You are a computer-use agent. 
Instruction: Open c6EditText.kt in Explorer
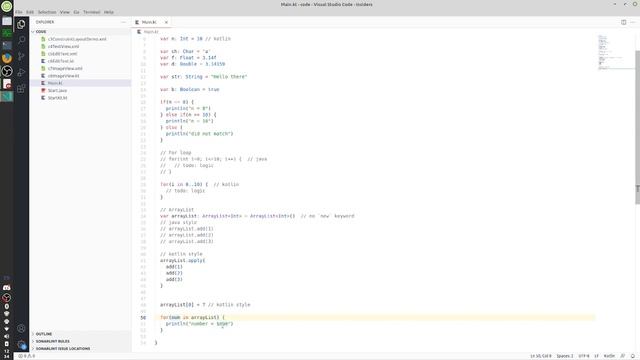[x=80, y=61]
